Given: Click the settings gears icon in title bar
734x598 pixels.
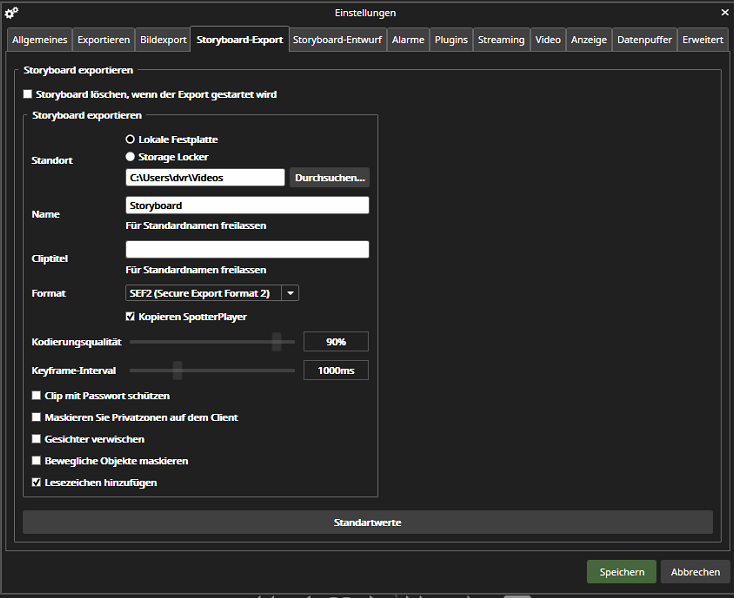Looking at the screenshot, I should pos(11,13).
